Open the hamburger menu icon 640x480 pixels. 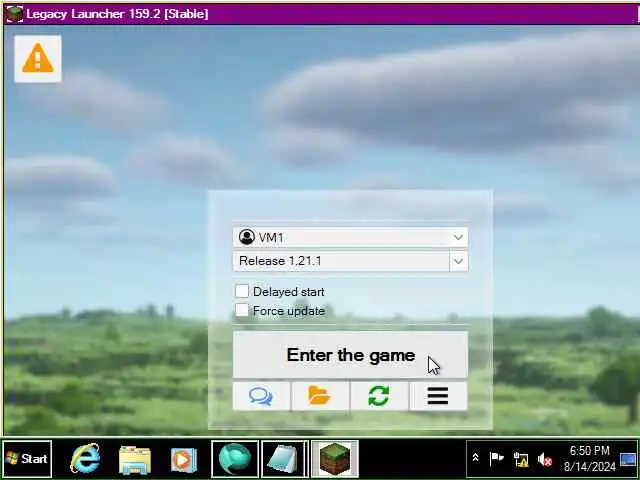point(438,396)
